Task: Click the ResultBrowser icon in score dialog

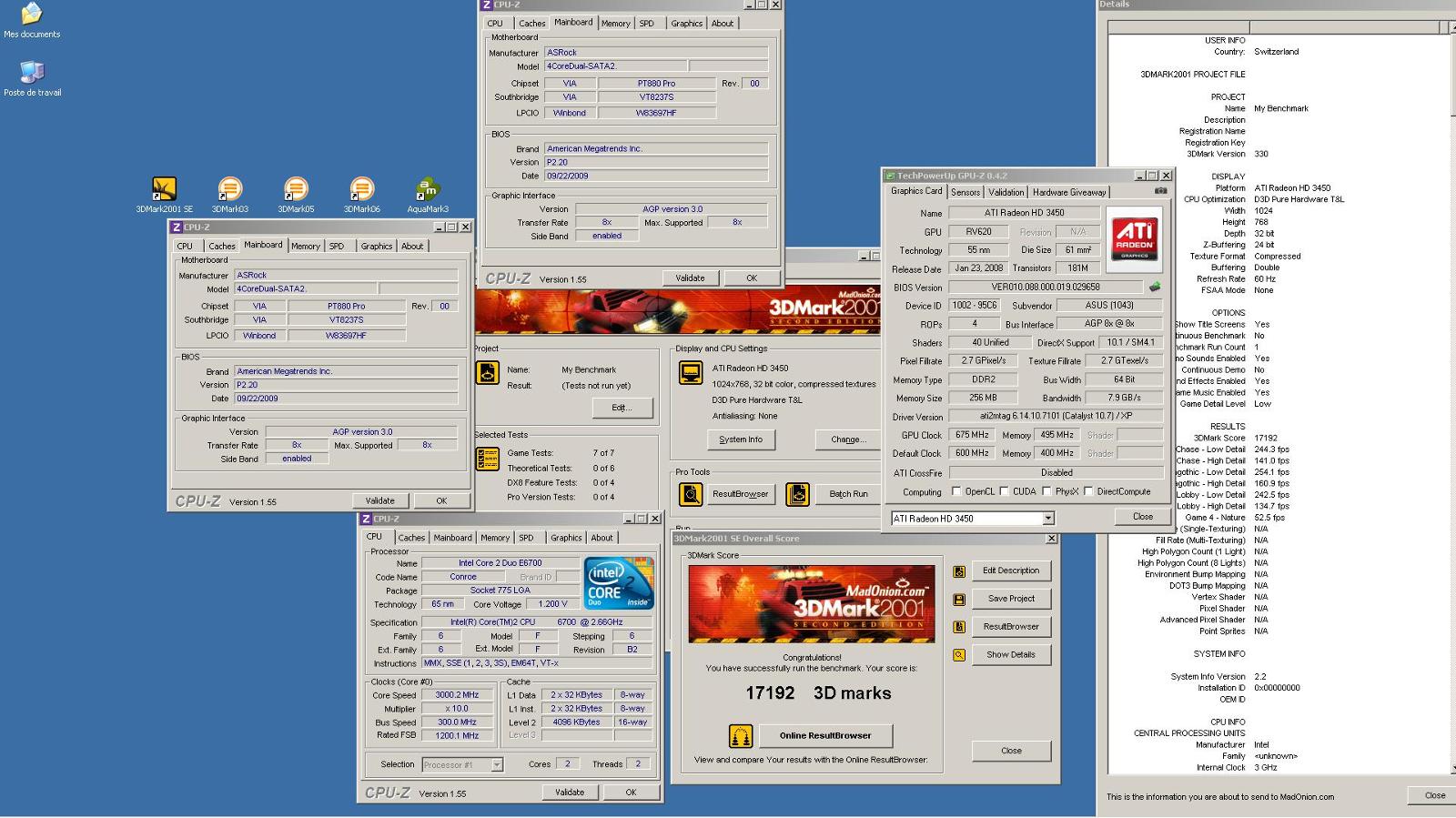Action: pyautogui.click(x=959, y=627)
